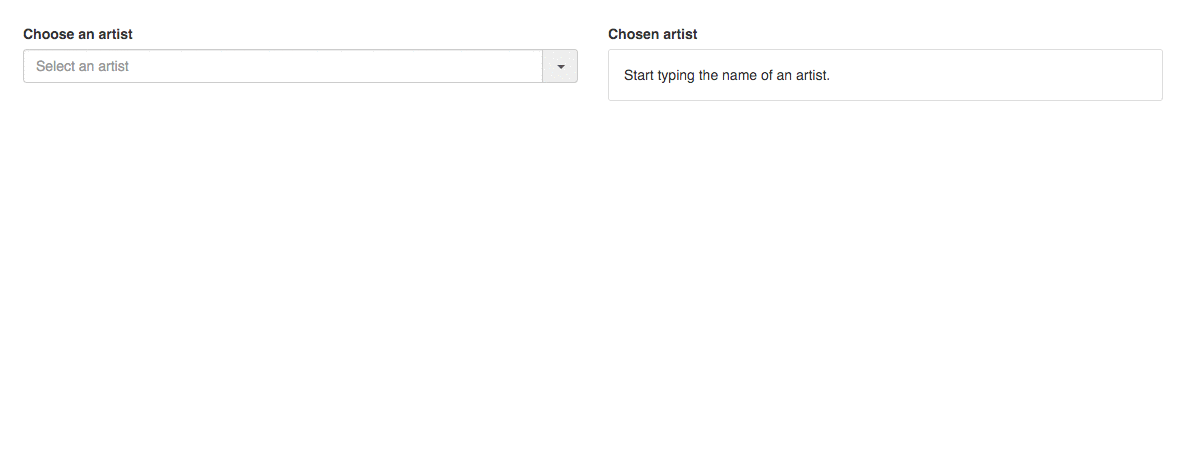Viewport: 1188px width, 458px height.
Task: Expand the Select an artist combo box list
Action: [x=560, y=67]
